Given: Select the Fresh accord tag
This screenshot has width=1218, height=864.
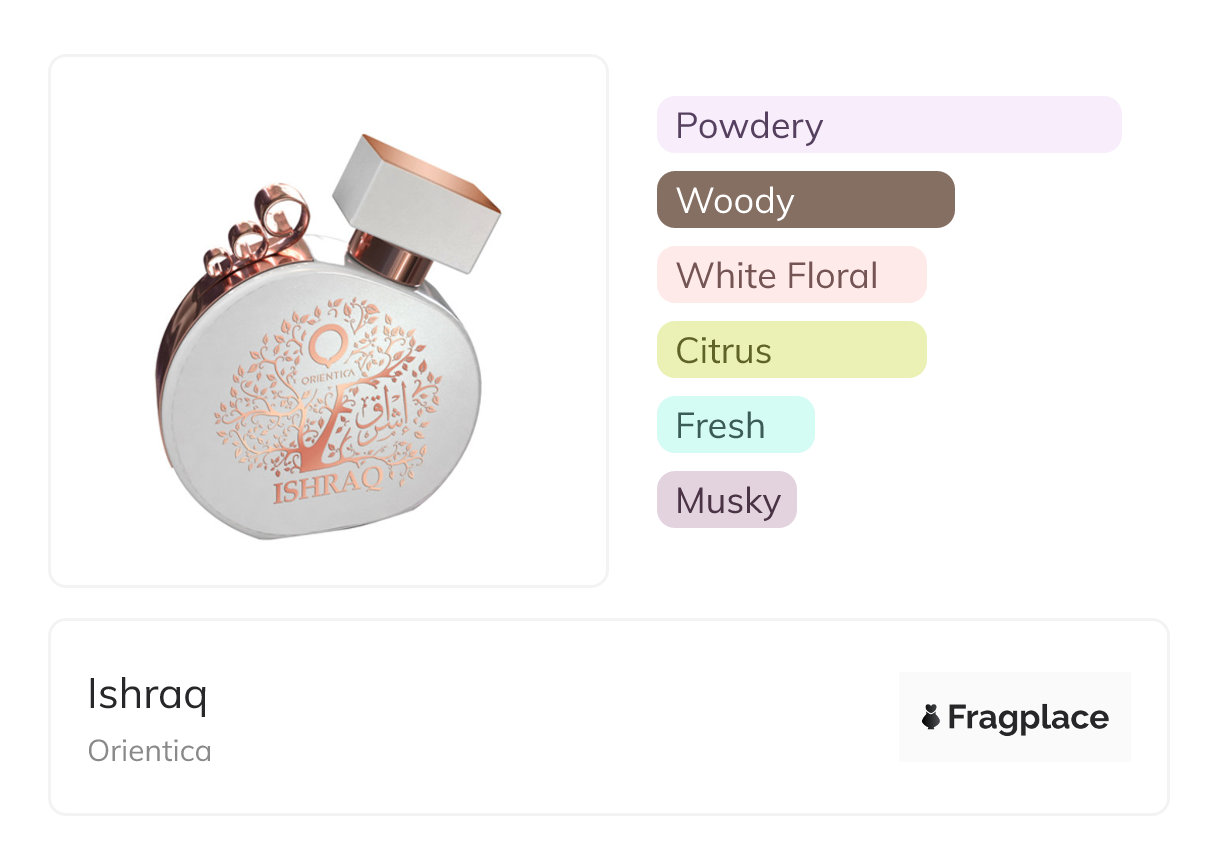Looking at the screenshot, I should tap(735, 425).
